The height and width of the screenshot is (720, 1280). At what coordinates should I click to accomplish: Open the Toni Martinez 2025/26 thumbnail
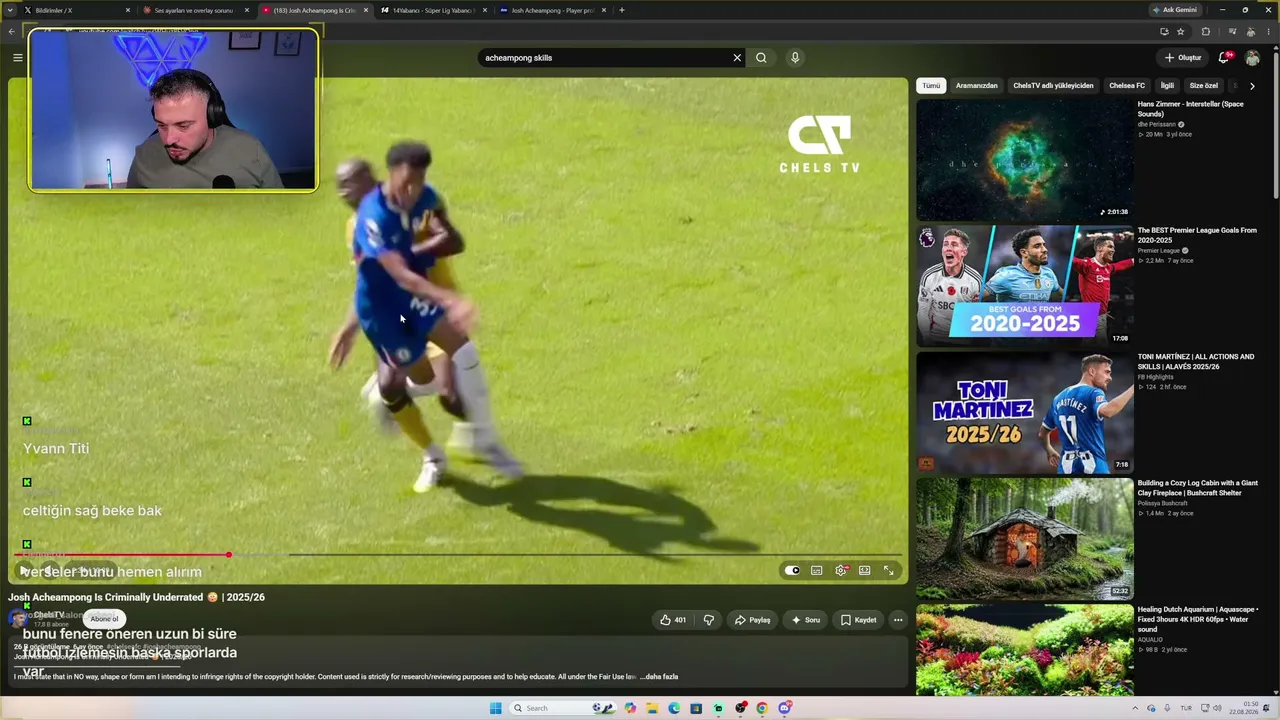point(1025,412)
